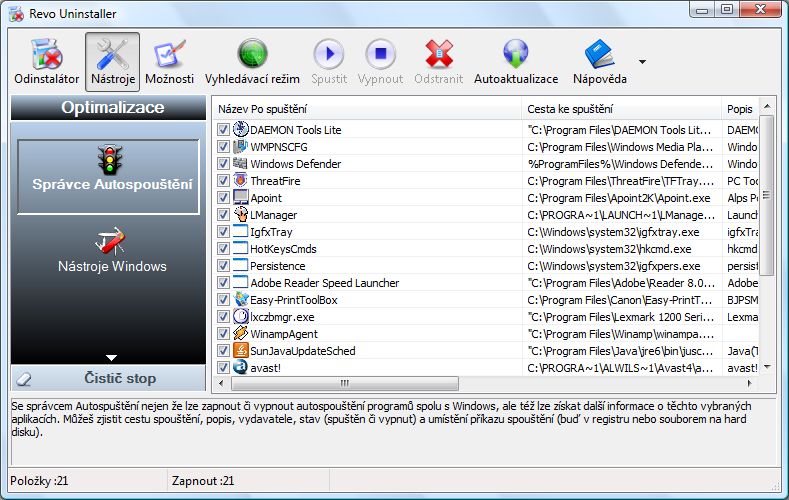Click path C:\Program Files\Apoint2K\Apoint.exe
The height and width of the screenshot is (500, 789).
click(x=619, y=198)
